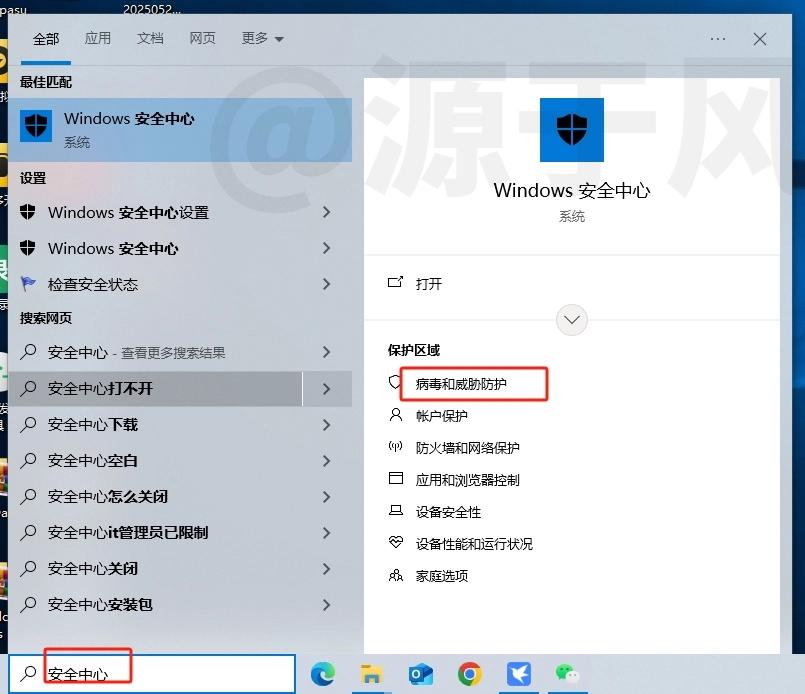The image size is (805, 694).
Task: Expand arrow next to Windows 安全中心设置
Action: pos(326,213)
